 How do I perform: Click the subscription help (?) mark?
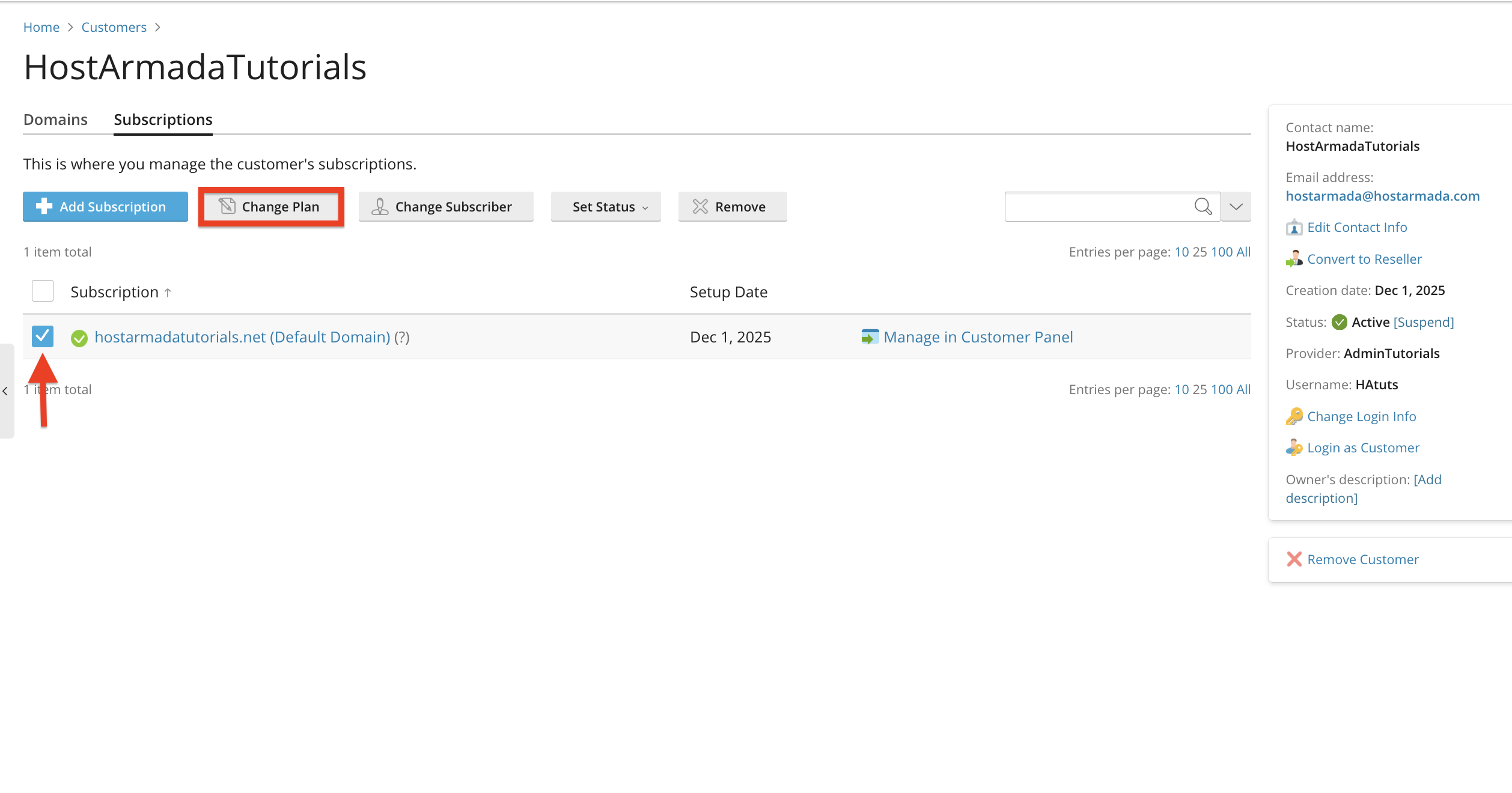pos(401,337)
